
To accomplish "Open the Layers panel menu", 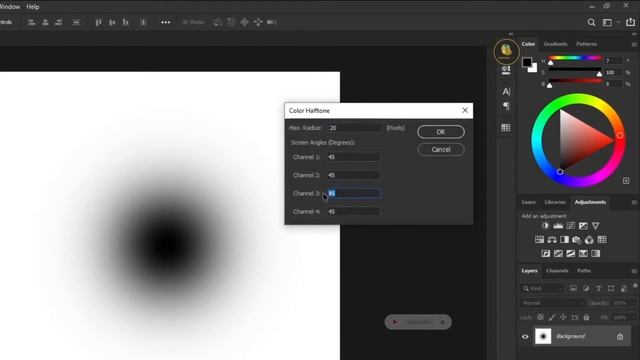I will (634, 271).
